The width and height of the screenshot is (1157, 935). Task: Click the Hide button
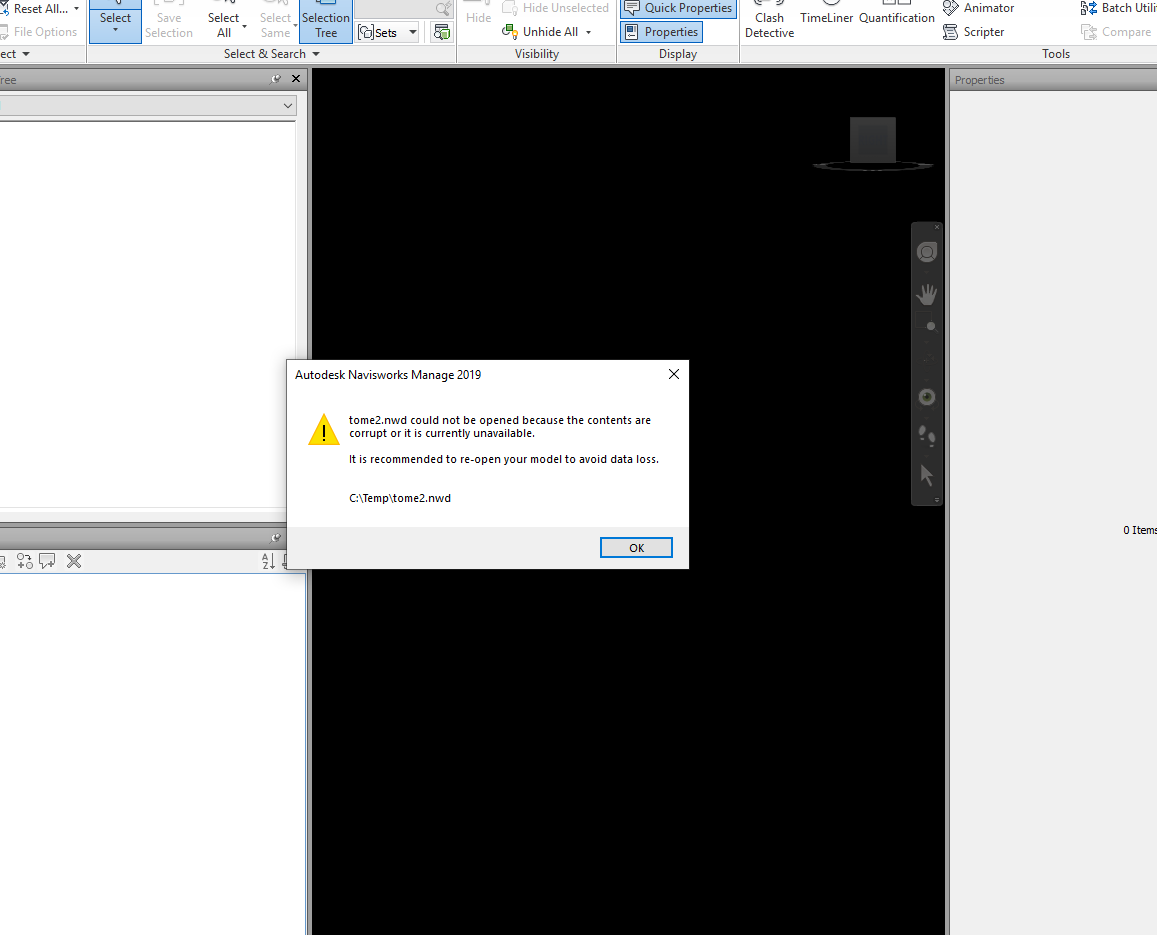[478, 15]
